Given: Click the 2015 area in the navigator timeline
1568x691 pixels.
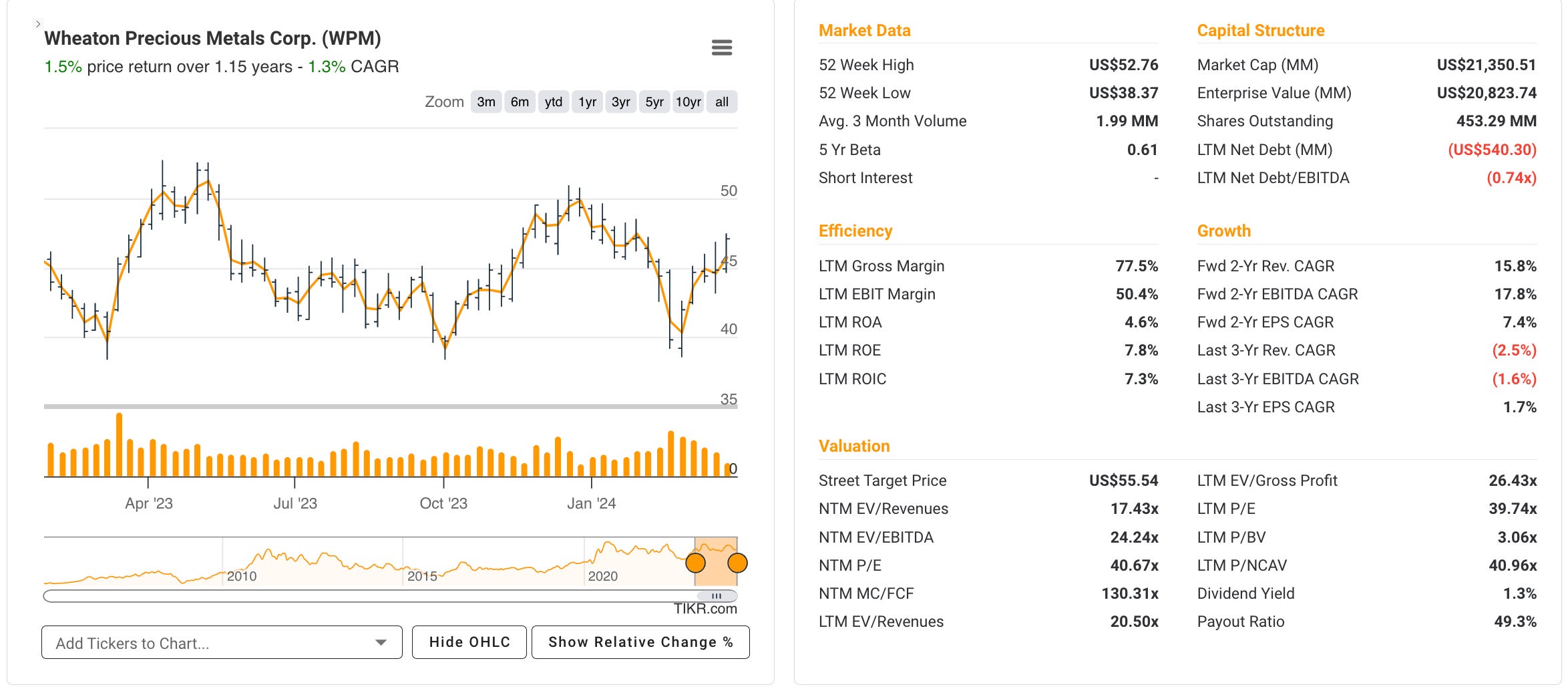Looking at the screenshot, I should coord(422,576).
